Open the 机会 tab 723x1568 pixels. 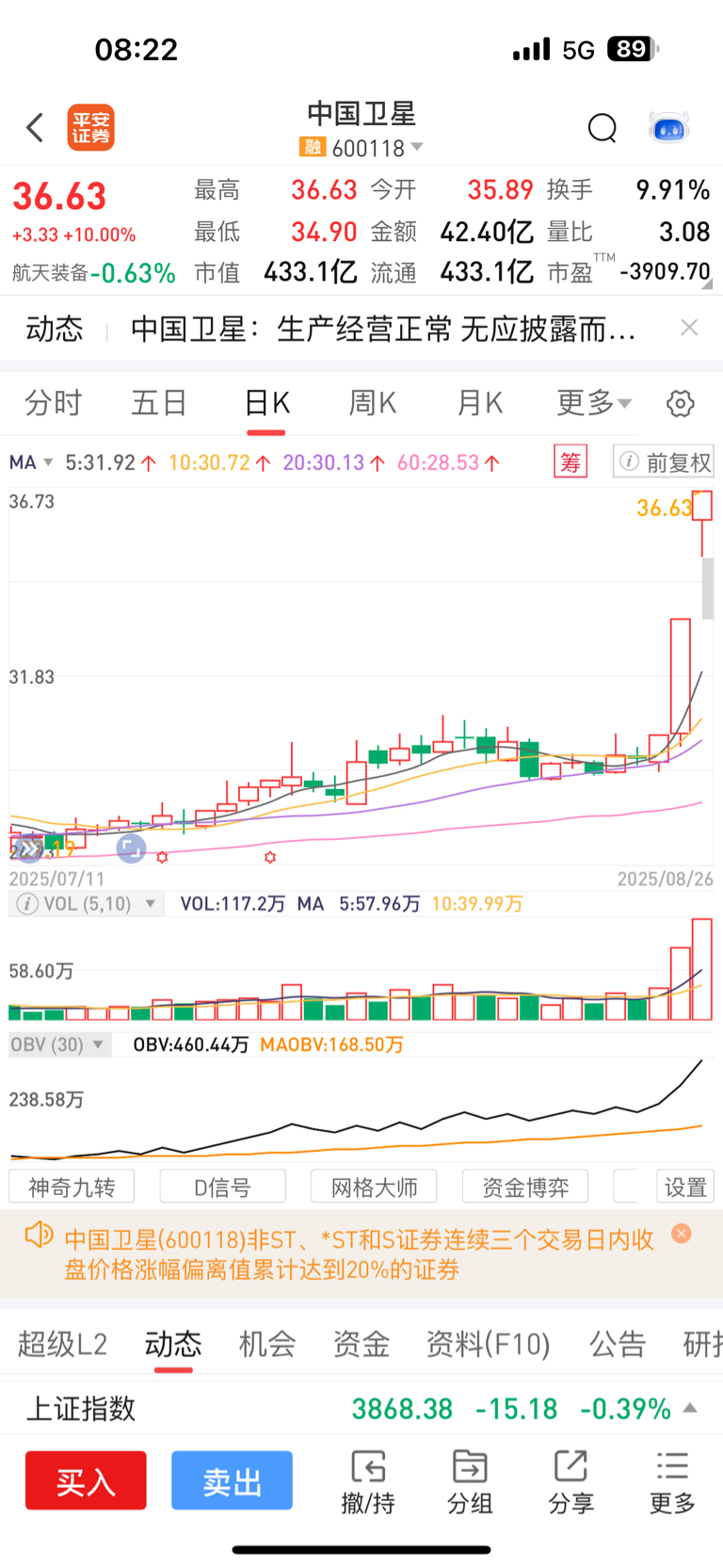(x=267, y=1344)
